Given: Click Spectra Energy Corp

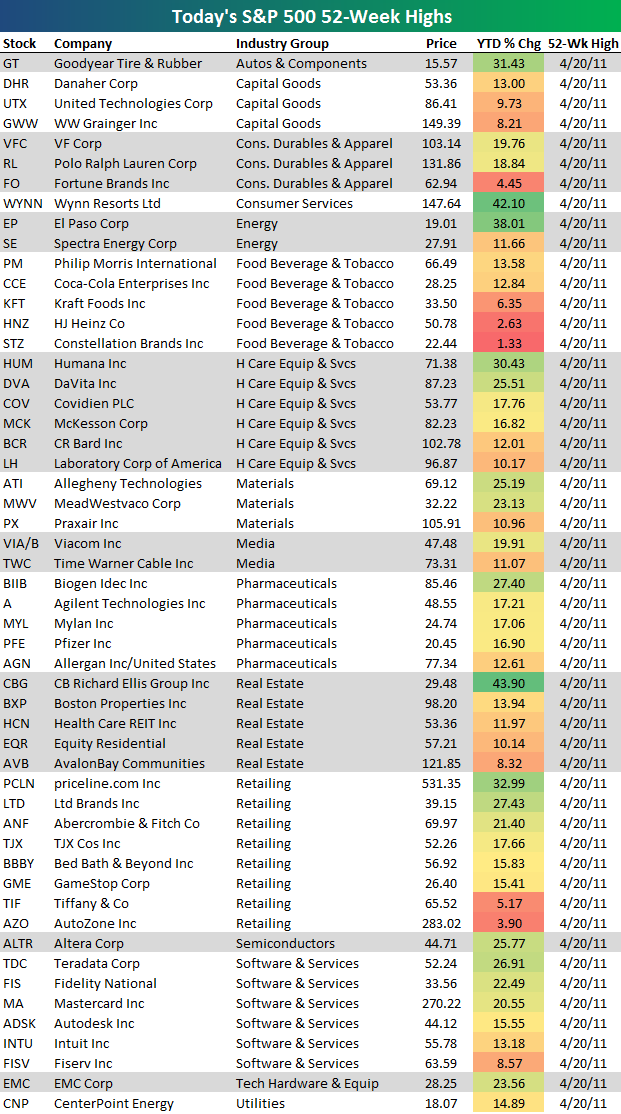Looking at the screenshot, I should pos(115,243).
